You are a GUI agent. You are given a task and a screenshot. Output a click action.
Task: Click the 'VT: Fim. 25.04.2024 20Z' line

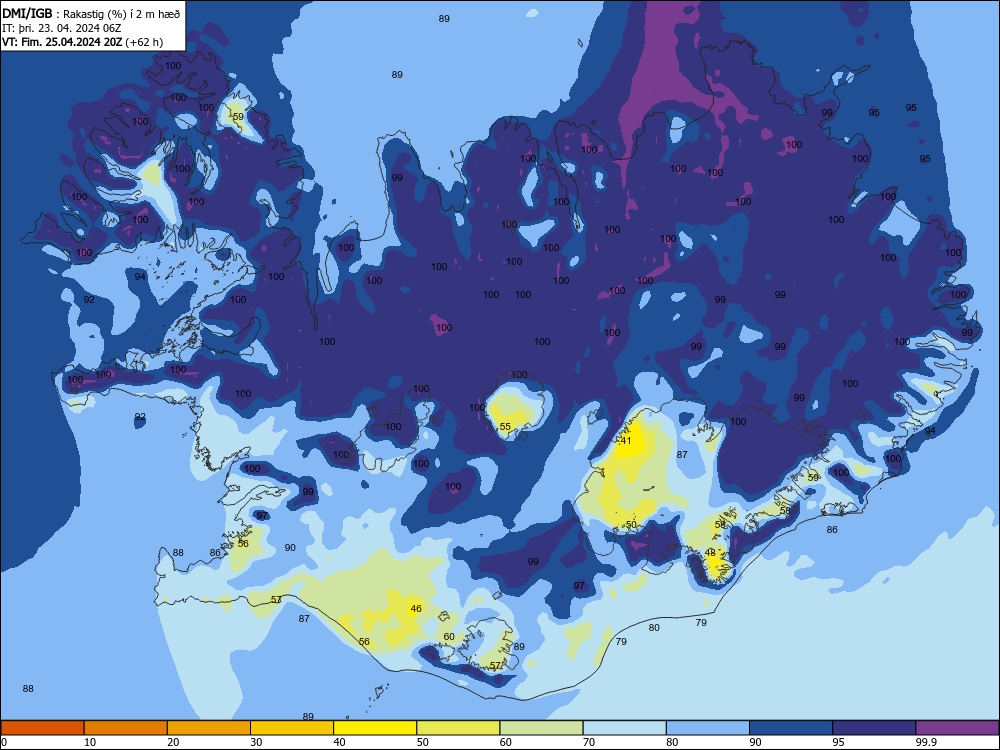pyautogui.click(x=62, y=42)
